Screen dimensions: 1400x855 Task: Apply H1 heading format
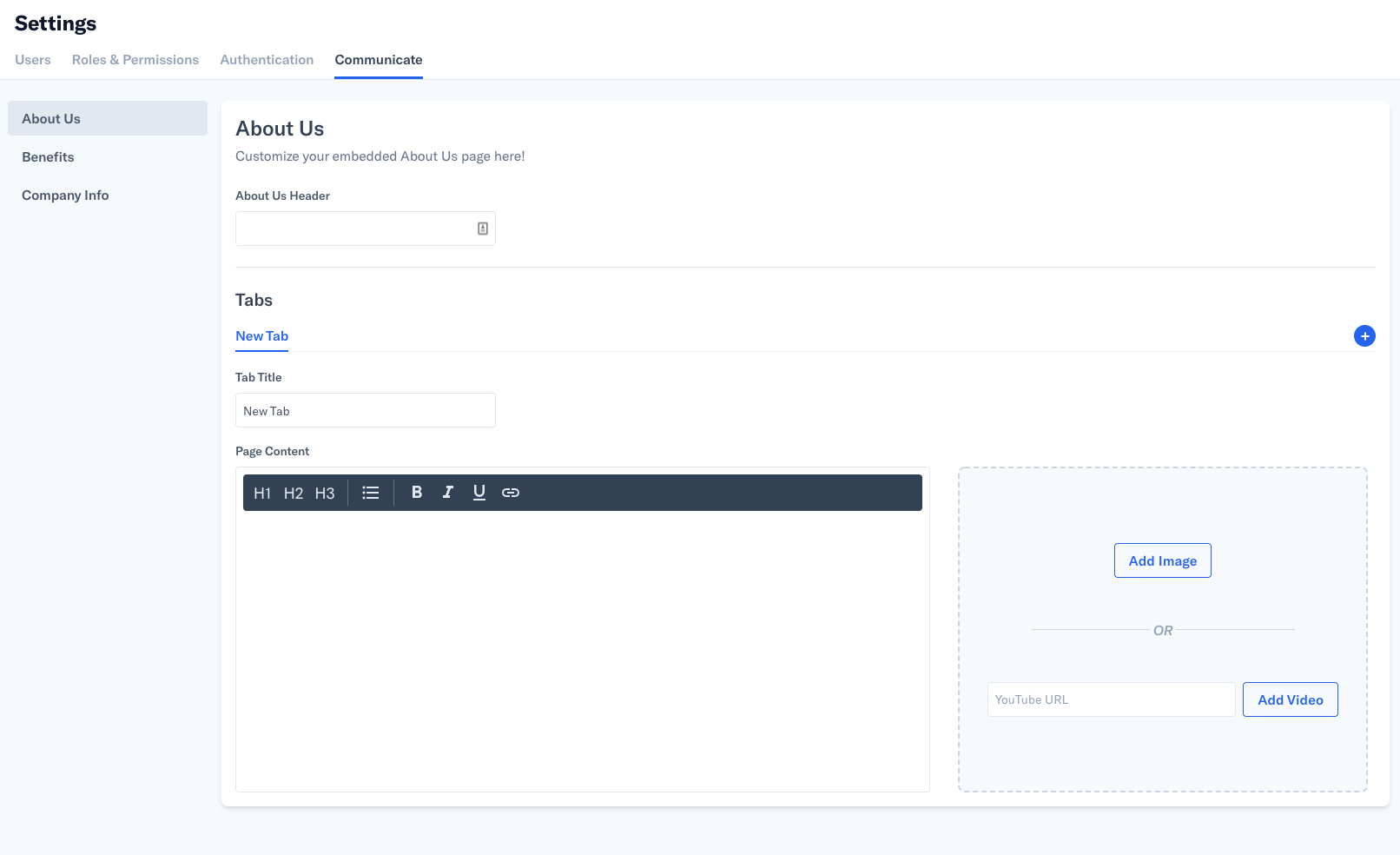(262, 493)
